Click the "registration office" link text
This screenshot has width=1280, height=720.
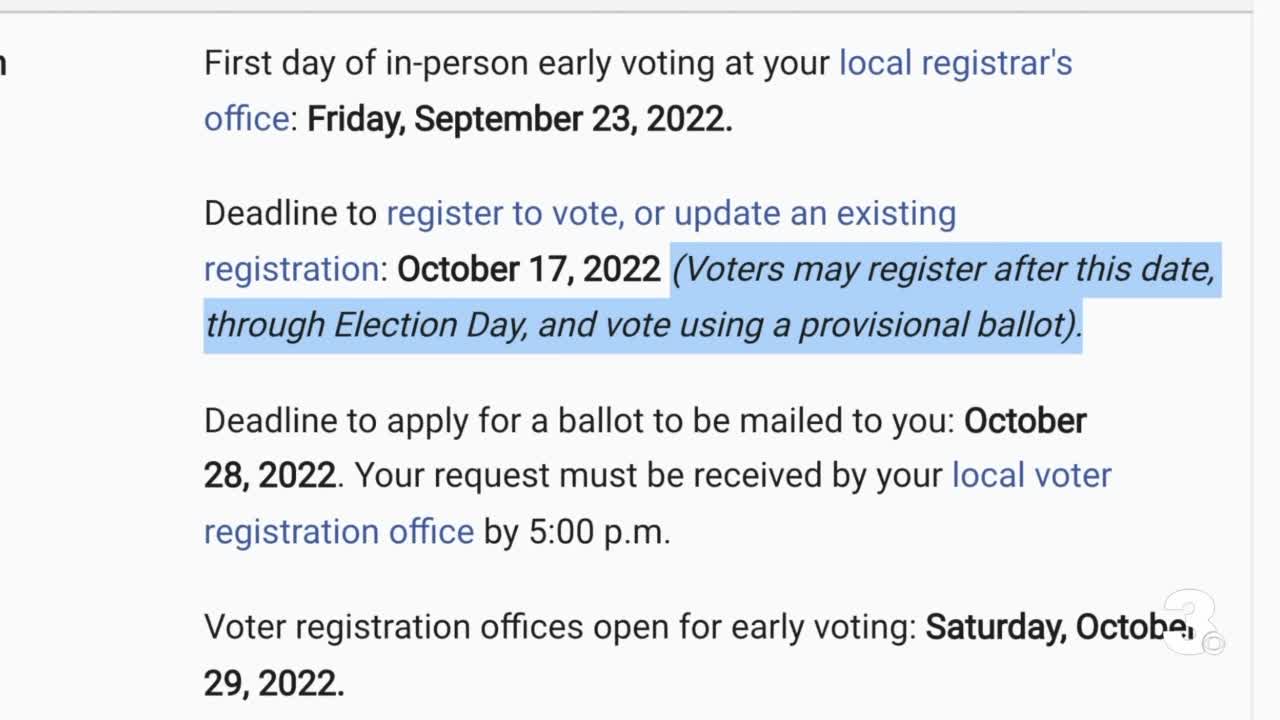coord(338,531)
